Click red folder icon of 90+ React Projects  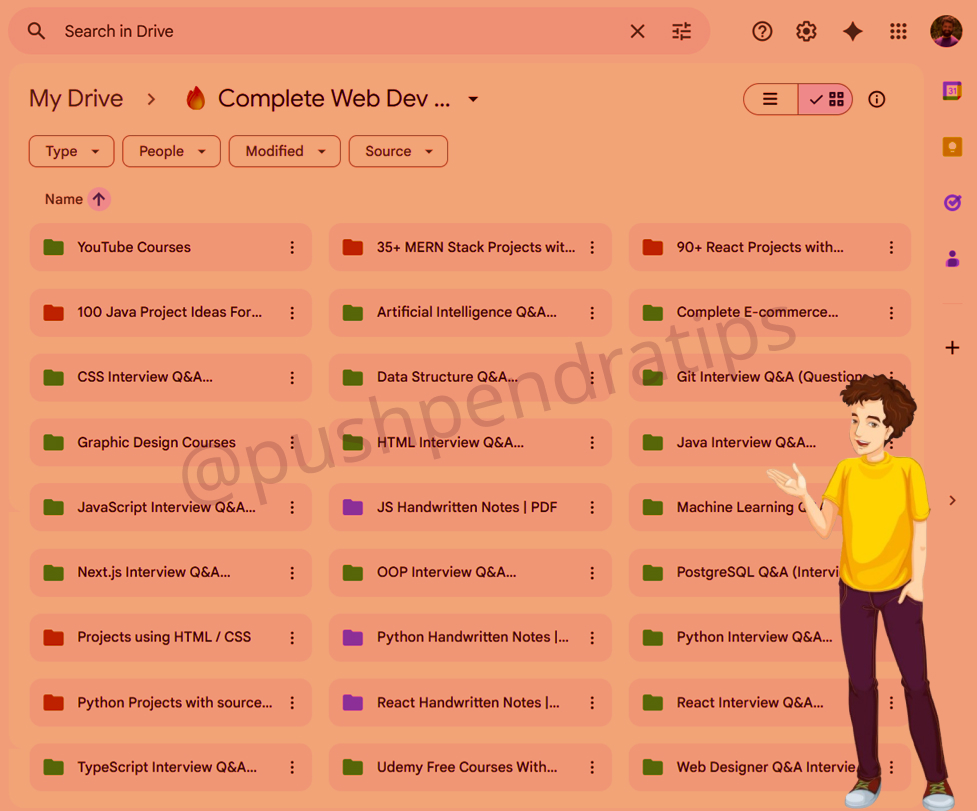pos(652,247)
